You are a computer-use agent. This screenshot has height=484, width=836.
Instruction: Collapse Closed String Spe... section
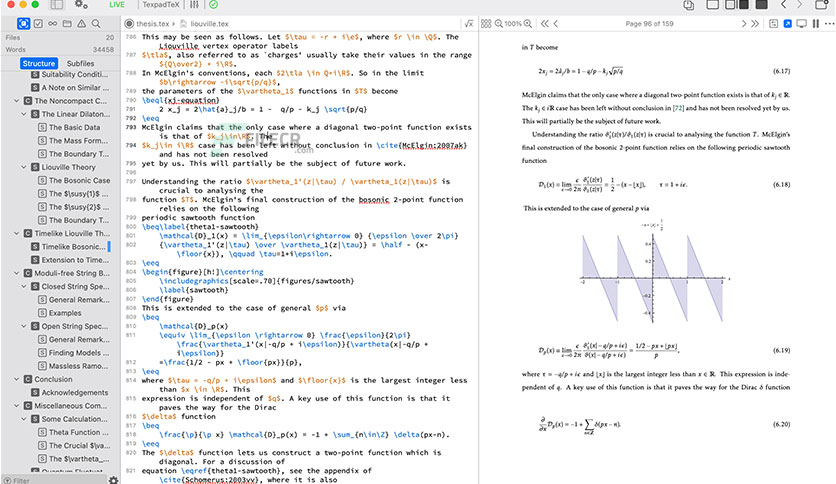click(24, 286)
